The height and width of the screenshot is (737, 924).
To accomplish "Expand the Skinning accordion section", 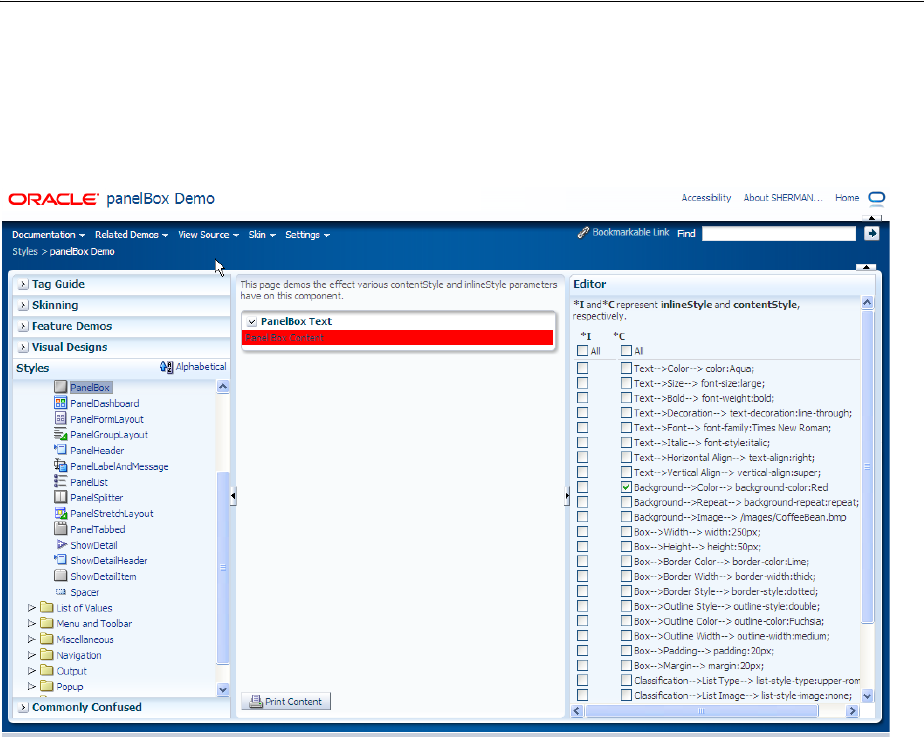I will [23, 305].
